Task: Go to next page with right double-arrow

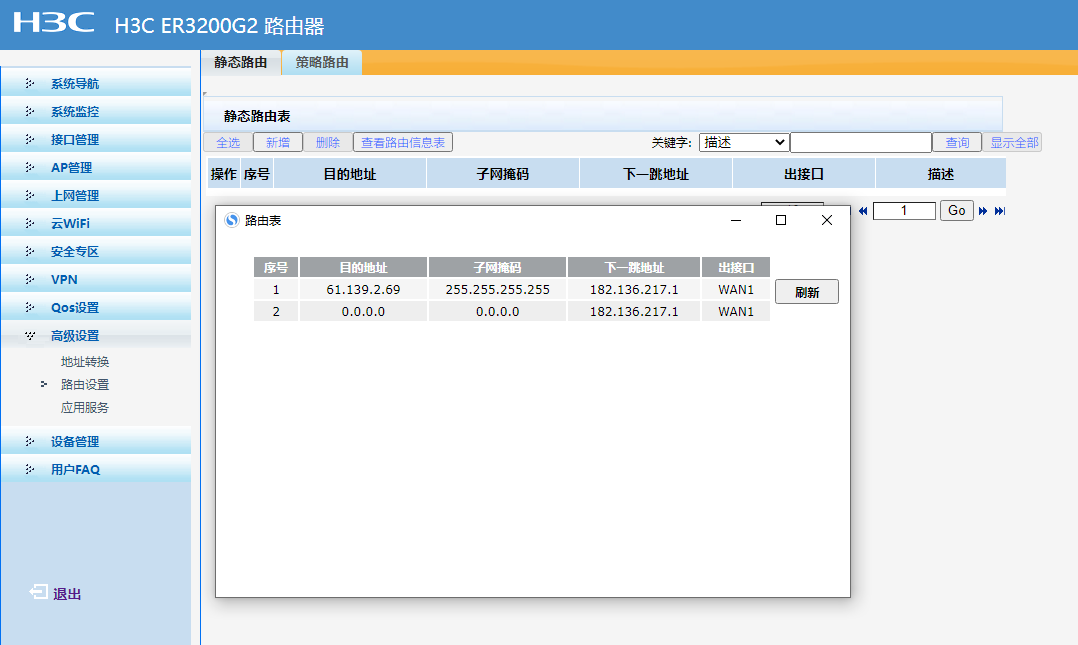Action: point(983,211)
